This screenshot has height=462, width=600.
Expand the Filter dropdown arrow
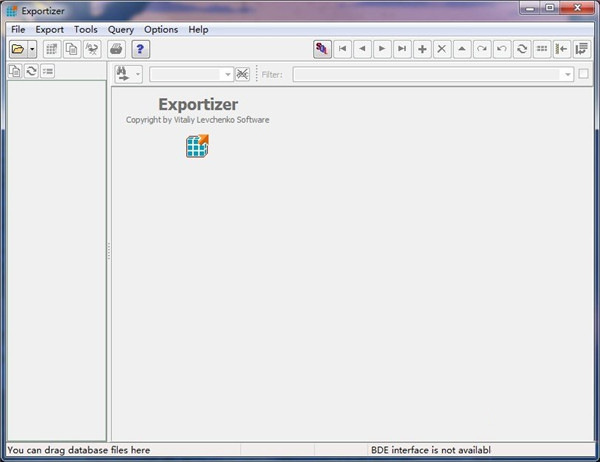click(568, 74)
